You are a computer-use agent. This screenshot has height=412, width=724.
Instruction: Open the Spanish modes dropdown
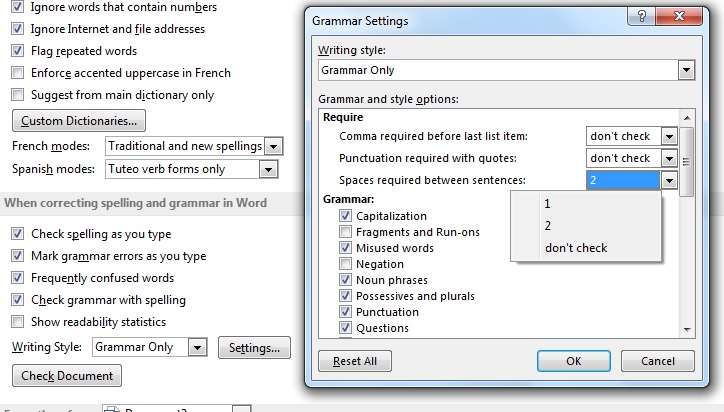[267, 170]
